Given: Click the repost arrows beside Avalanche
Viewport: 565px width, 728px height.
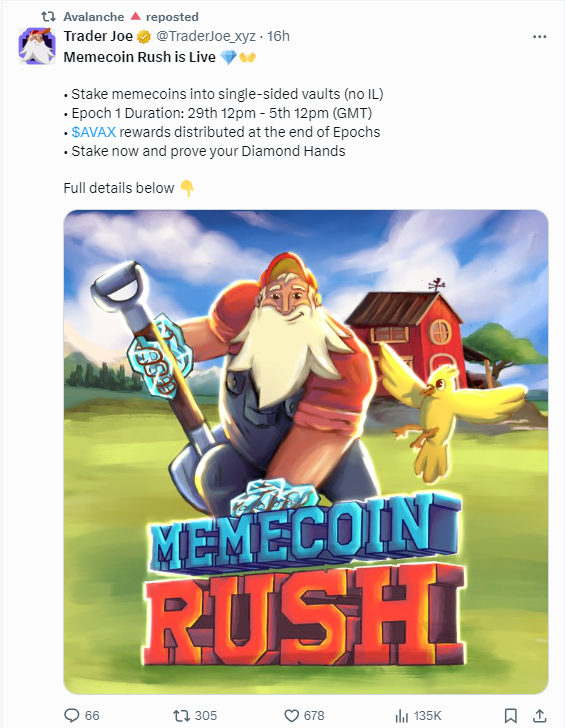Looking at the screenshot, I should point(49,17).
